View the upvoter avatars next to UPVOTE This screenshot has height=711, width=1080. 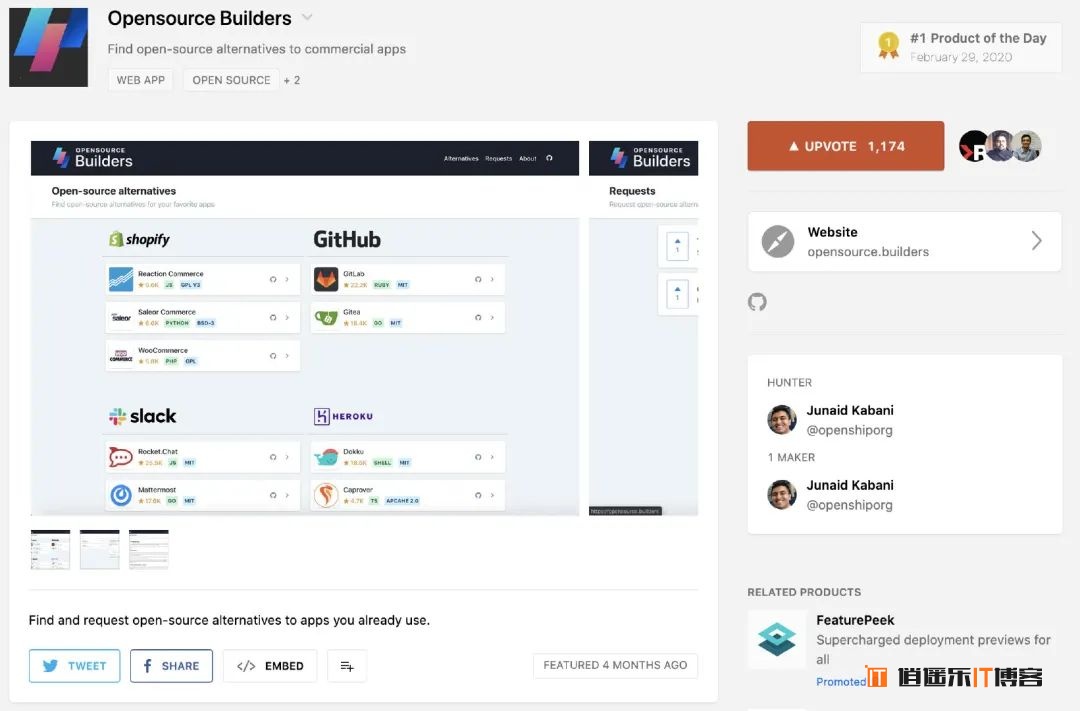1000,145
